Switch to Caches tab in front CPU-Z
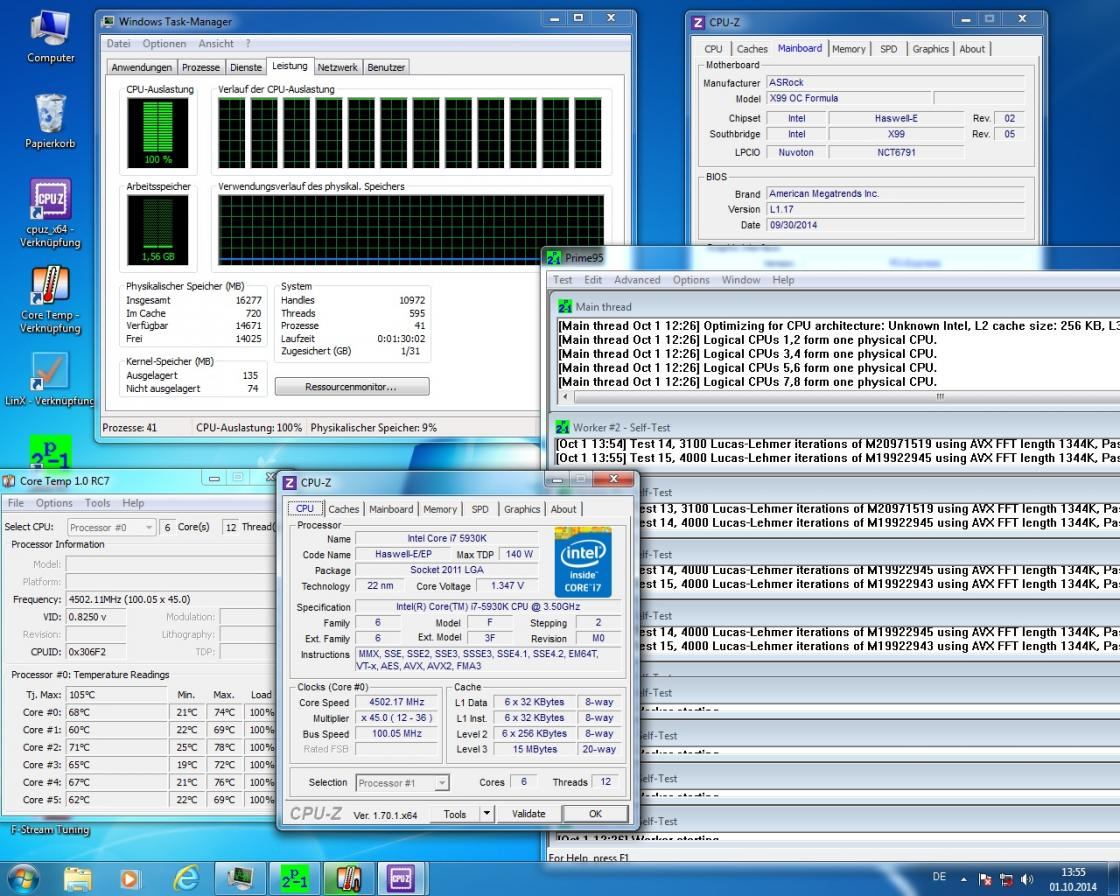 coord(344,509)
